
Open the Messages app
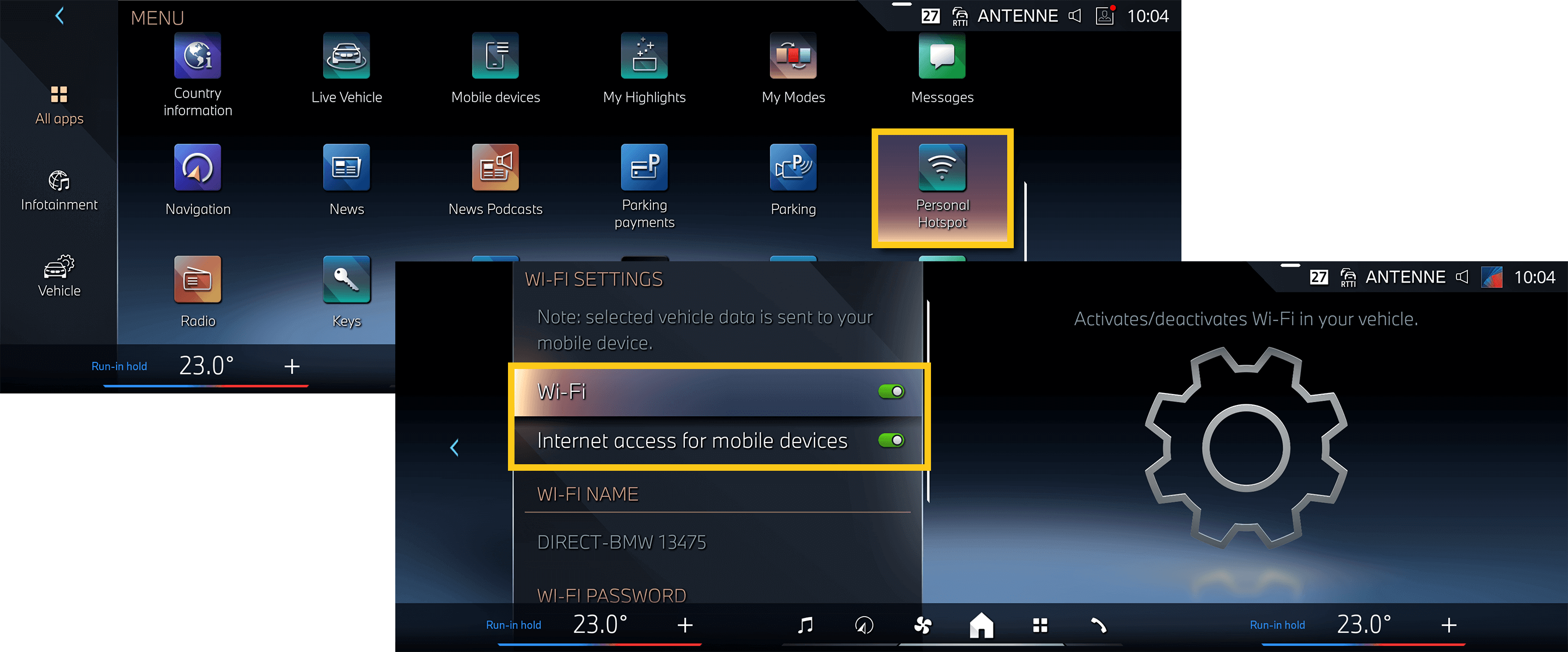pyautogui.click(x=942, y=69)
